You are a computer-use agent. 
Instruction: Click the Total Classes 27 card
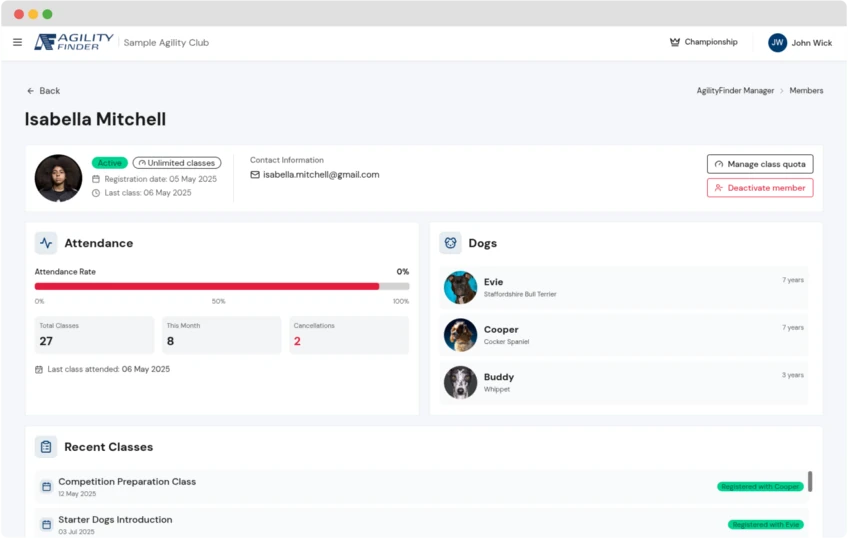click(x=95, y=335)
